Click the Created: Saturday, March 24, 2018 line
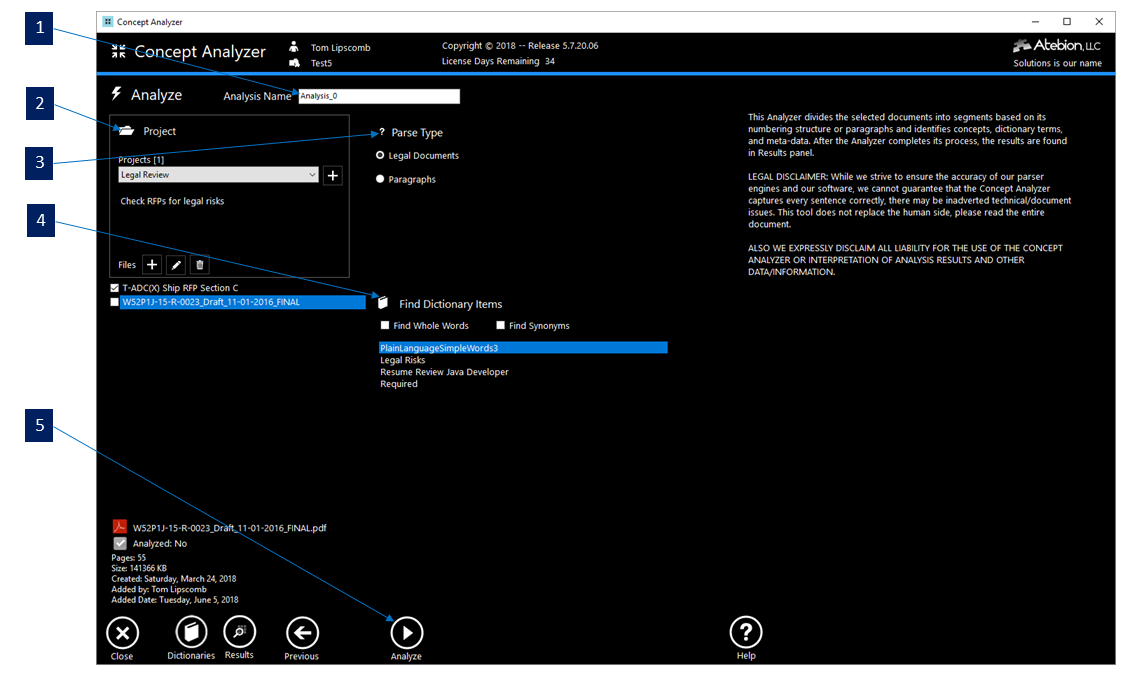This screenshot has height=675, width=1129. (x=174, y=578)
